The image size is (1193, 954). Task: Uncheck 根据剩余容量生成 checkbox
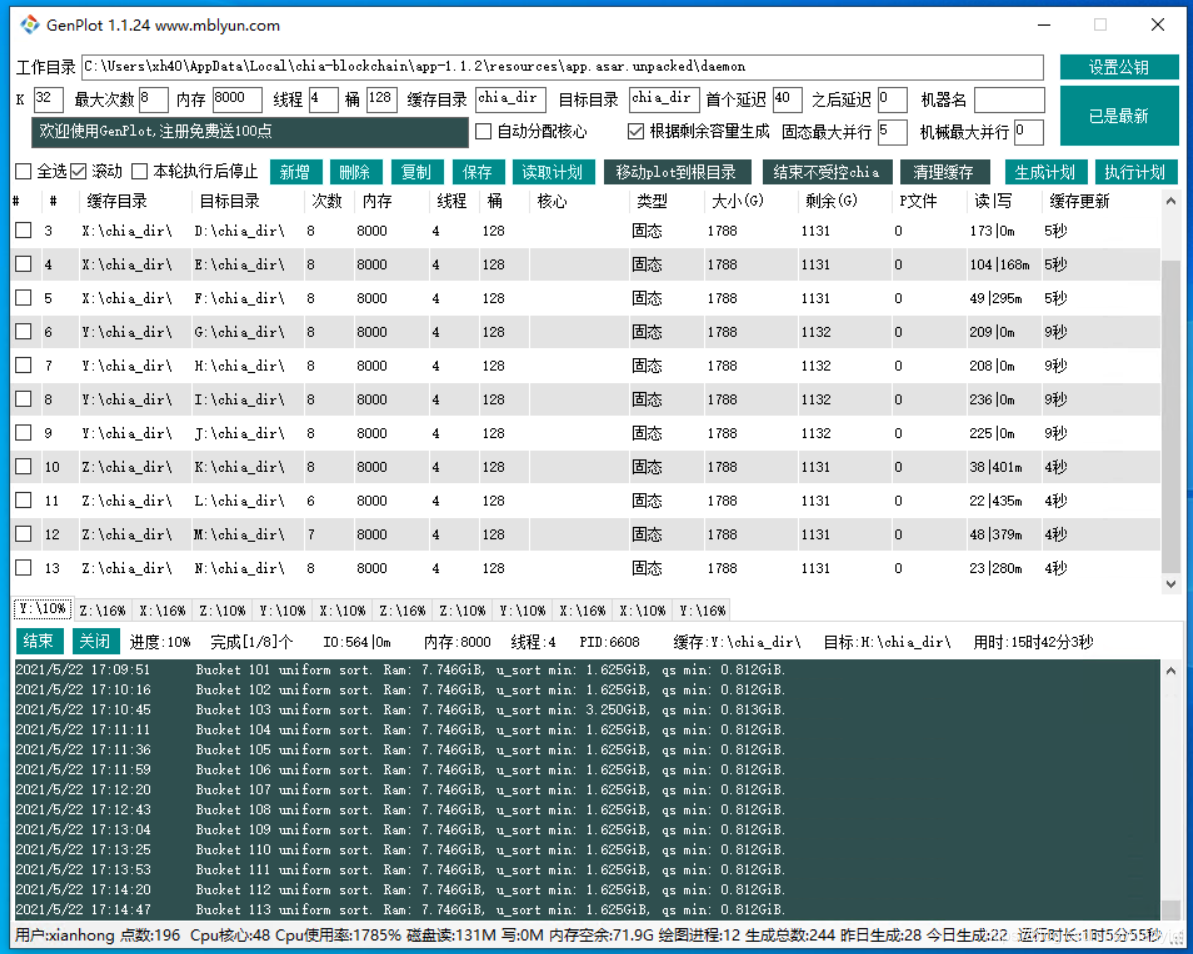coord(635,132)
